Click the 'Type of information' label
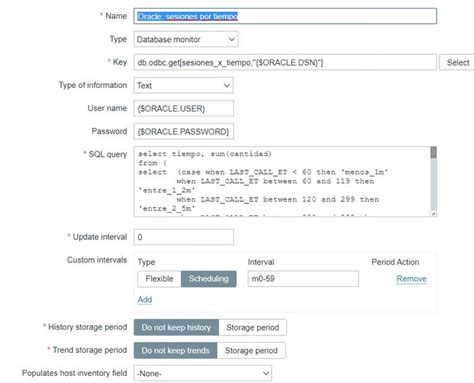 click(93, 85)
